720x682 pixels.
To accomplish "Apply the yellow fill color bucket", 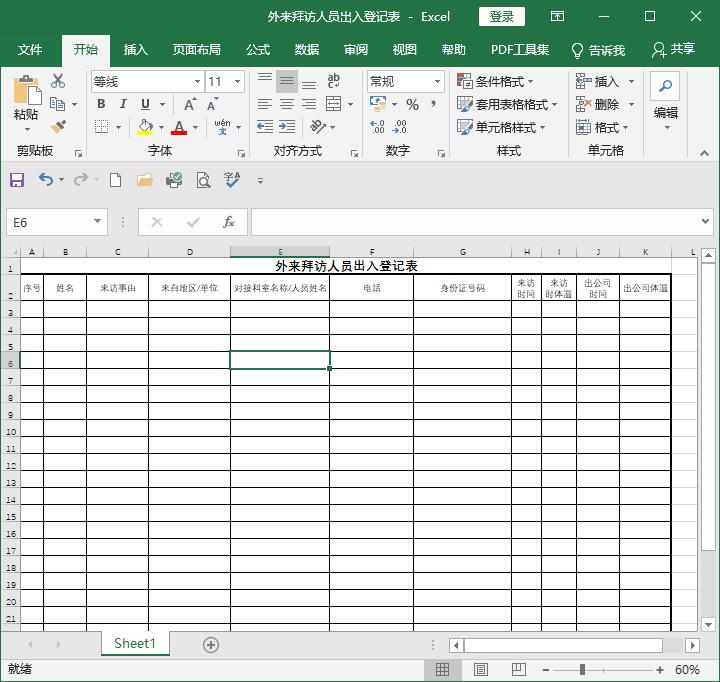I will tap(145, 127).
